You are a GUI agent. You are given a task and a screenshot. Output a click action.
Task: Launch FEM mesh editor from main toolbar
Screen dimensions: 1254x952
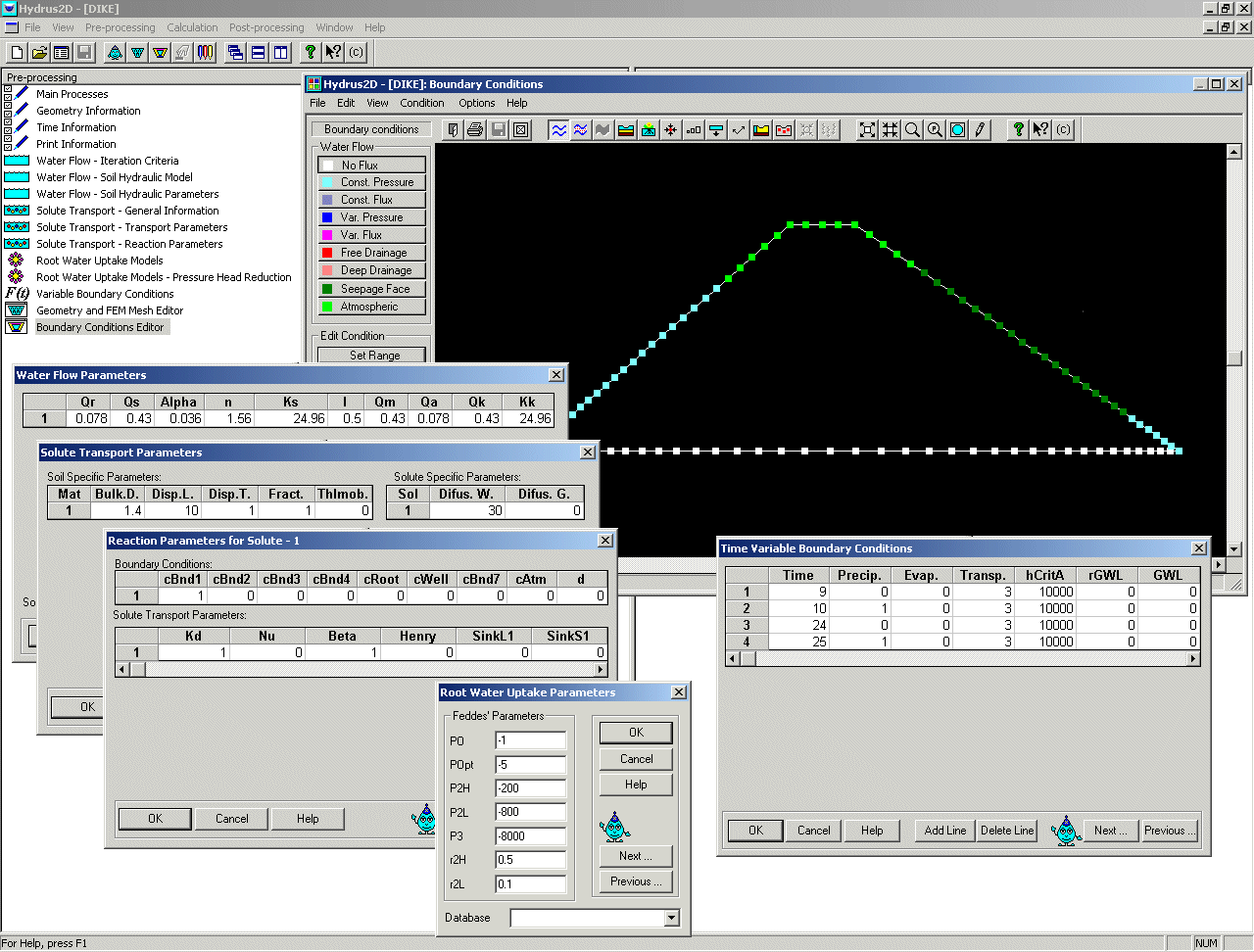[138, 52]
